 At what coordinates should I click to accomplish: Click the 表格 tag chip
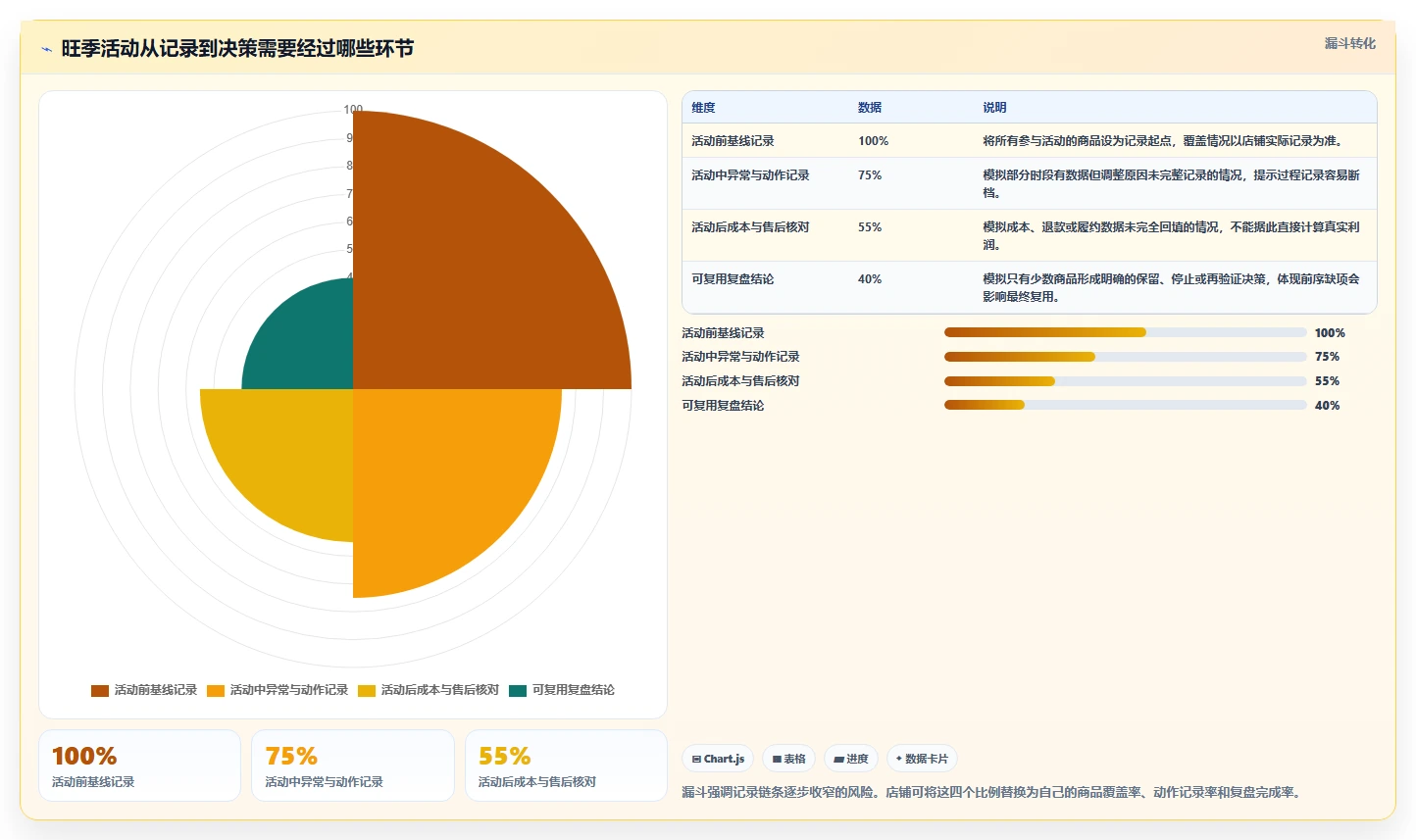point(788,759)
